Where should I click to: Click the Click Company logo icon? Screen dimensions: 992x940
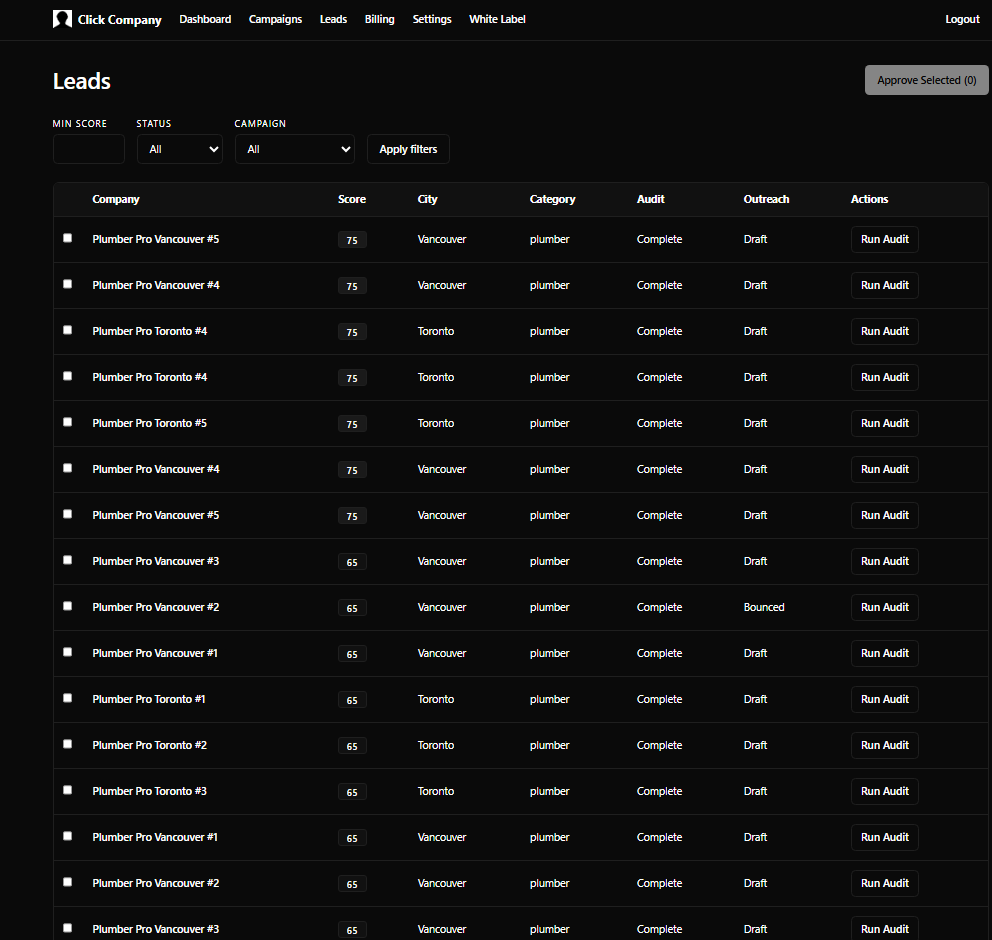[62, 19]
